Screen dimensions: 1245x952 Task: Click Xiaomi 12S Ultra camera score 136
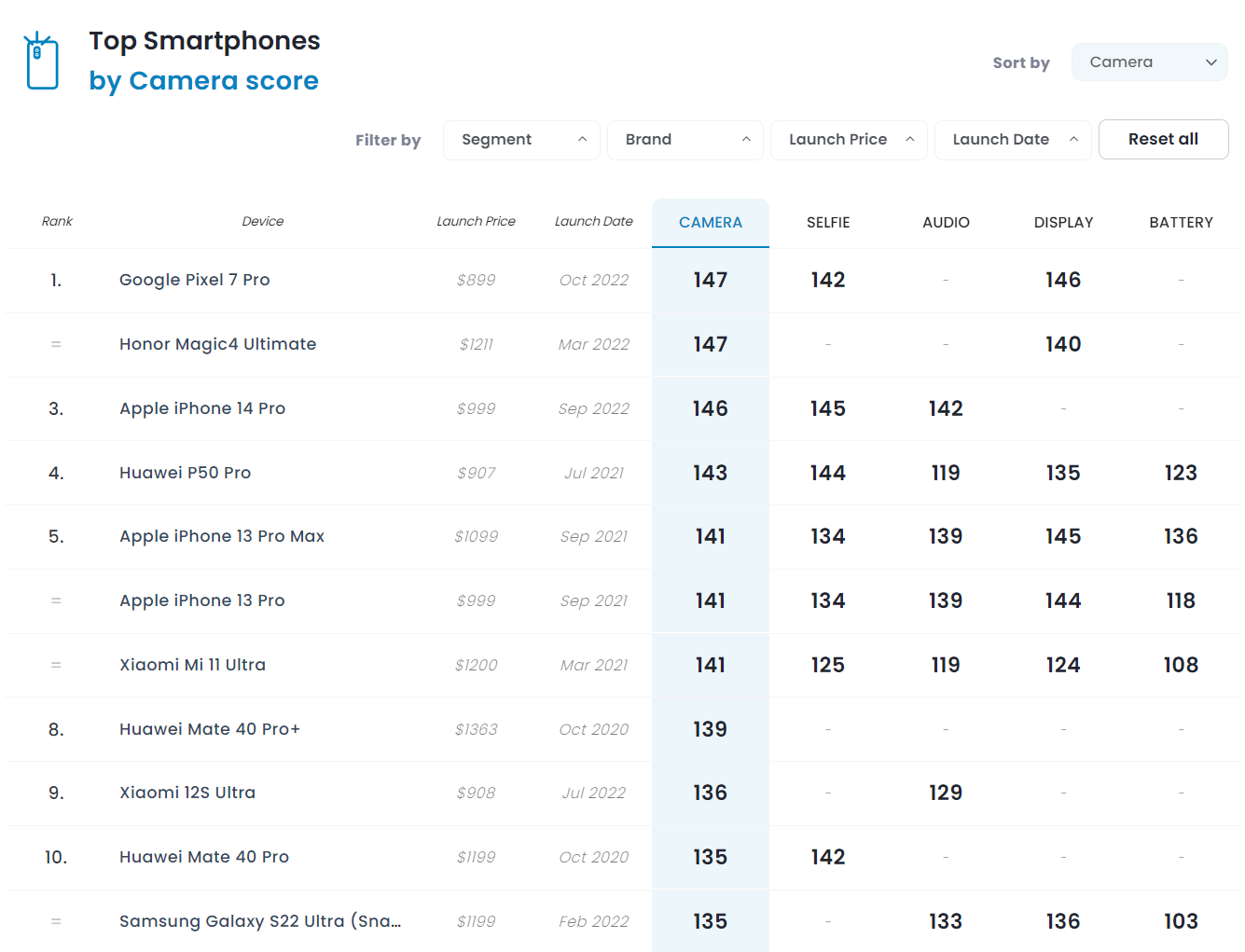coord(711,793)
